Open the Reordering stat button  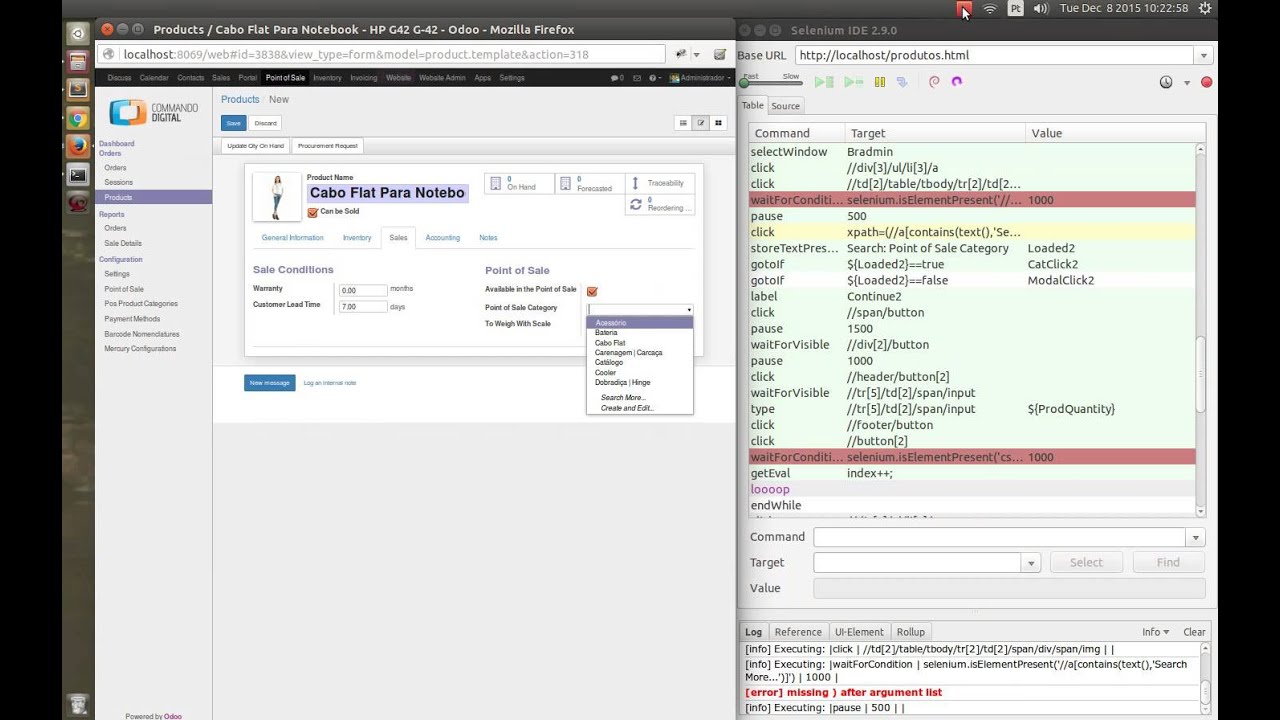click(659, 204)
